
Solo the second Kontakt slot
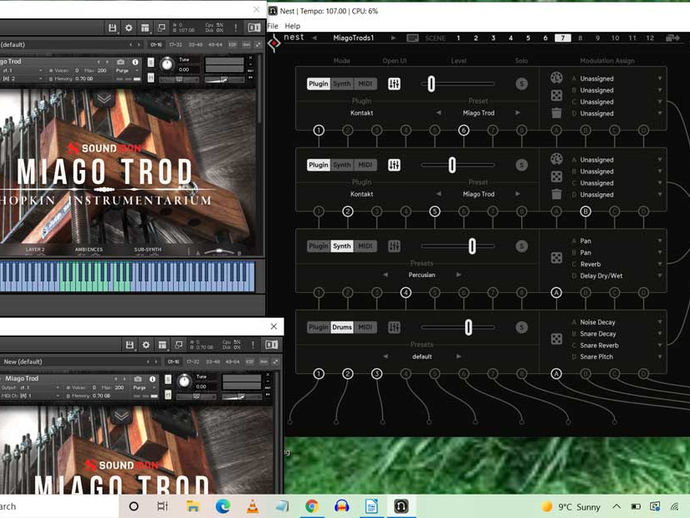pyautogui.click(x=521, y=165)
